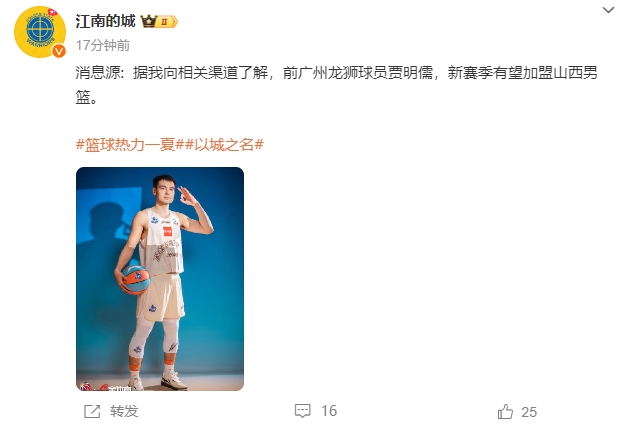Open comments via speech bubble icon
This screenshot has height=429, width=632.
point(303,411)
